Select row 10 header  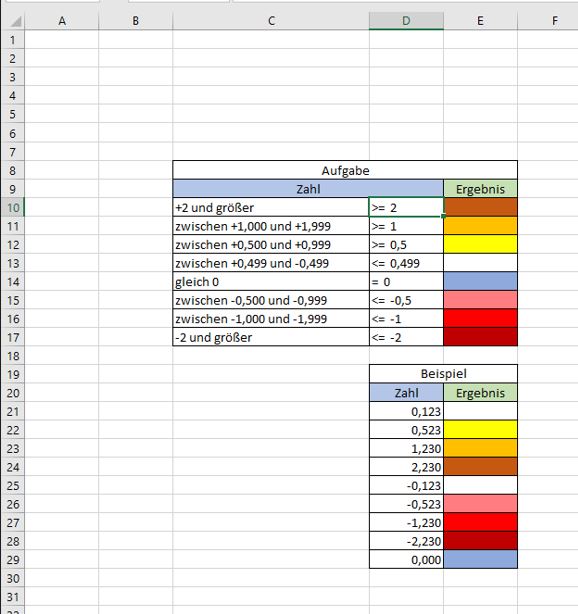[x=13, y=208]
